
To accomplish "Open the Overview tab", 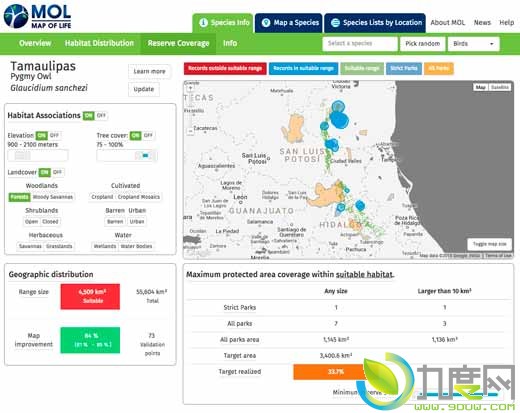I will pyautogui.click(x=35, y=43).
